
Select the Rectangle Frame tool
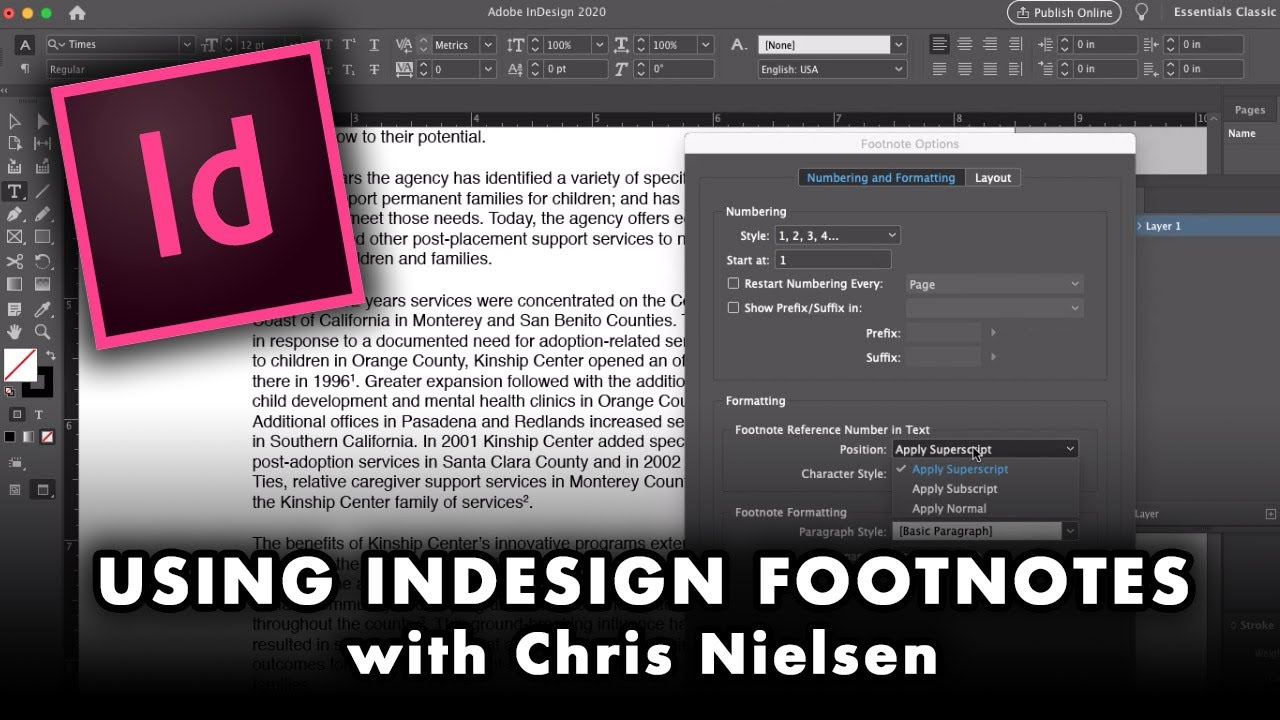click(x=15, y=237)
